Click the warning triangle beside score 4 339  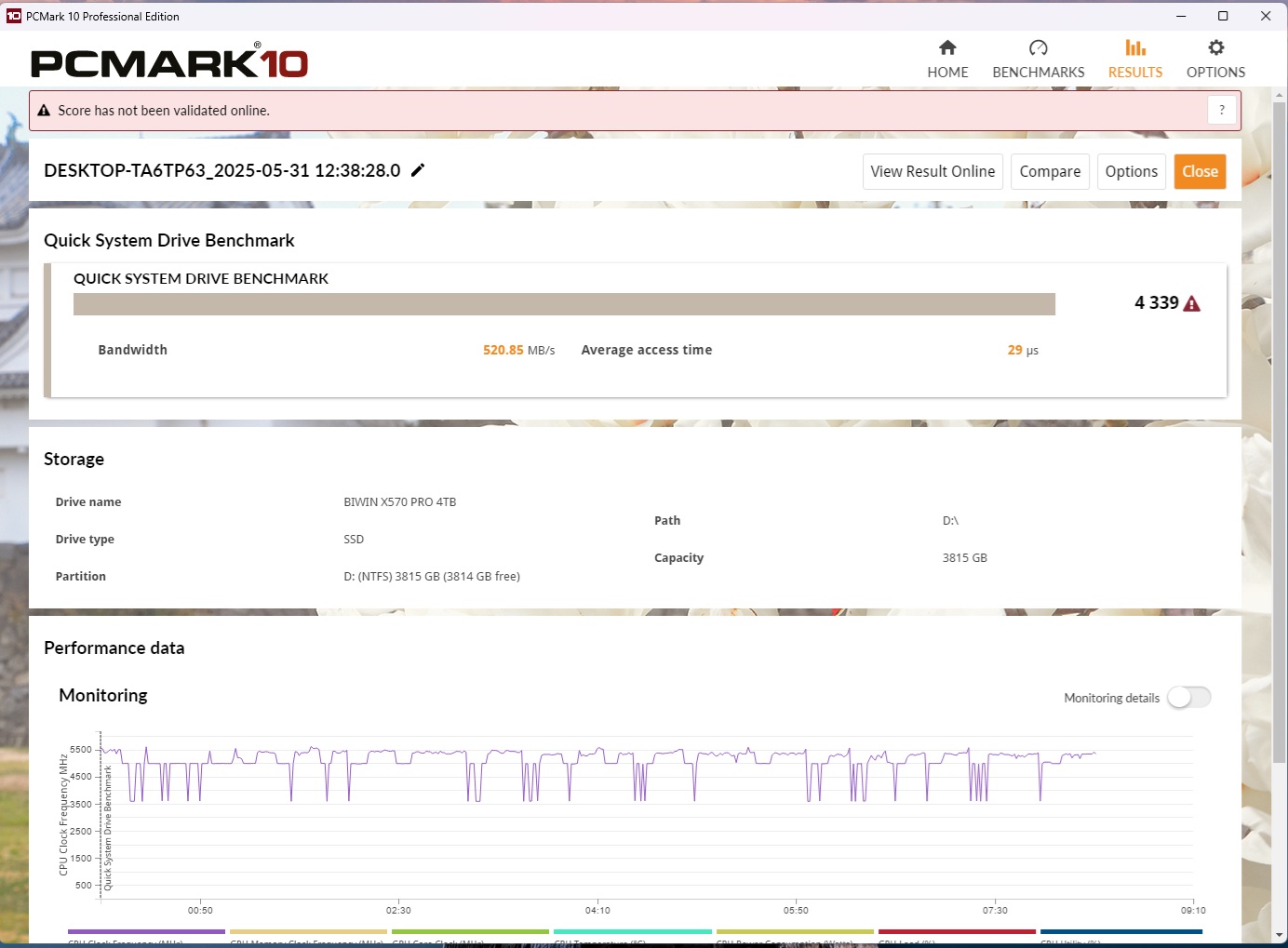click(1192, 303)
